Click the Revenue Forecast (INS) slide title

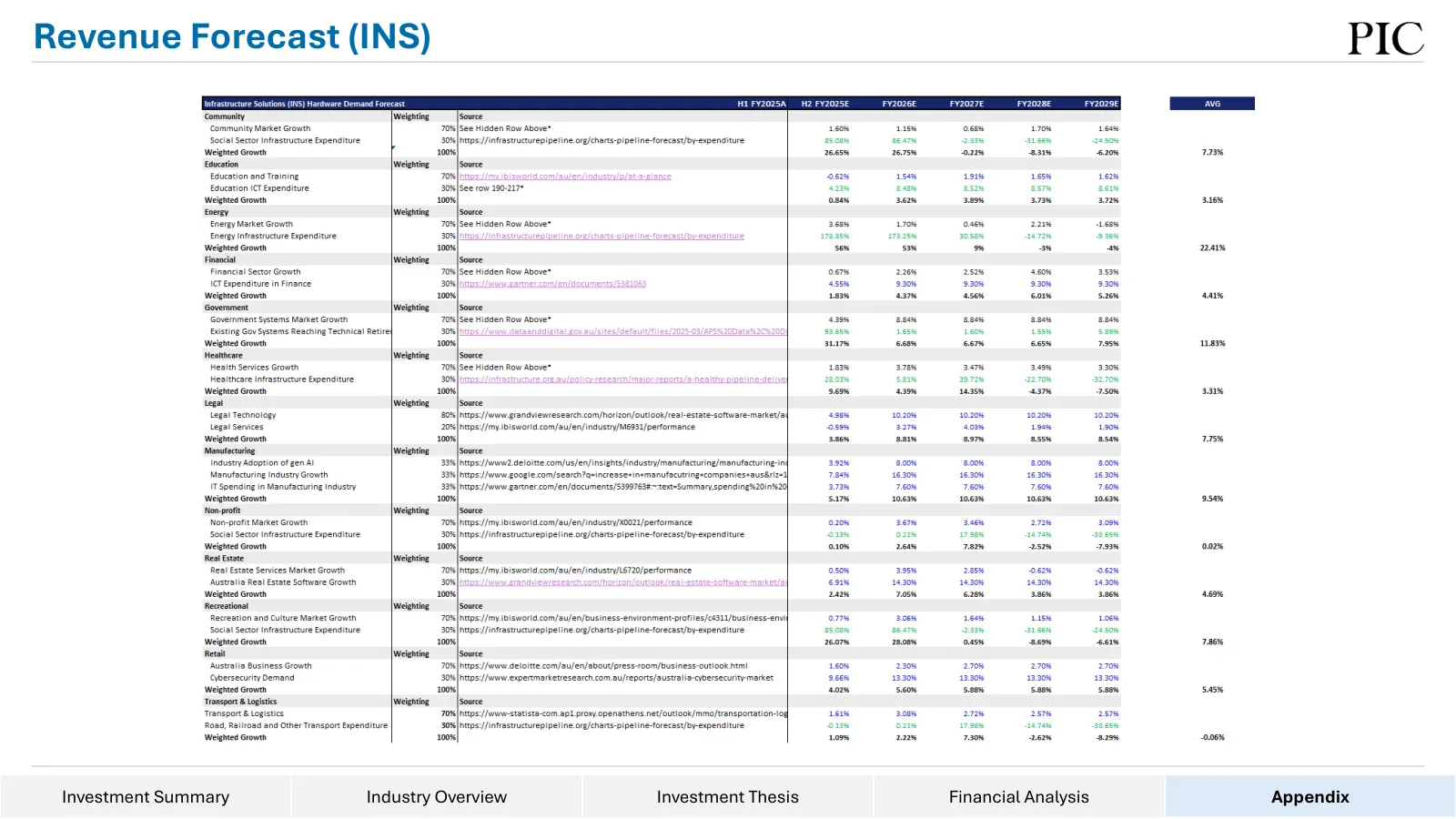click(232, 37)
